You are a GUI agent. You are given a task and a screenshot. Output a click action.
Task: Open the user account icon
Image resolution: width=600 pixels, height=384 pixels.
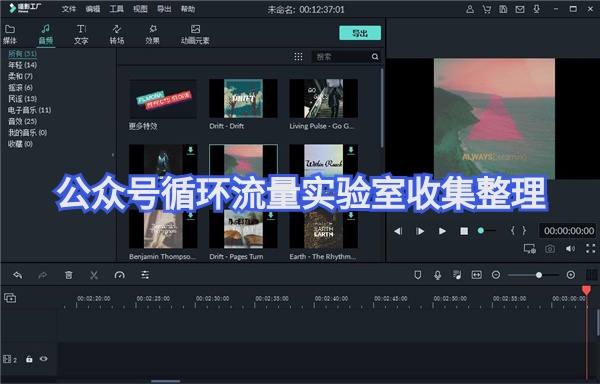click(470, 9)
